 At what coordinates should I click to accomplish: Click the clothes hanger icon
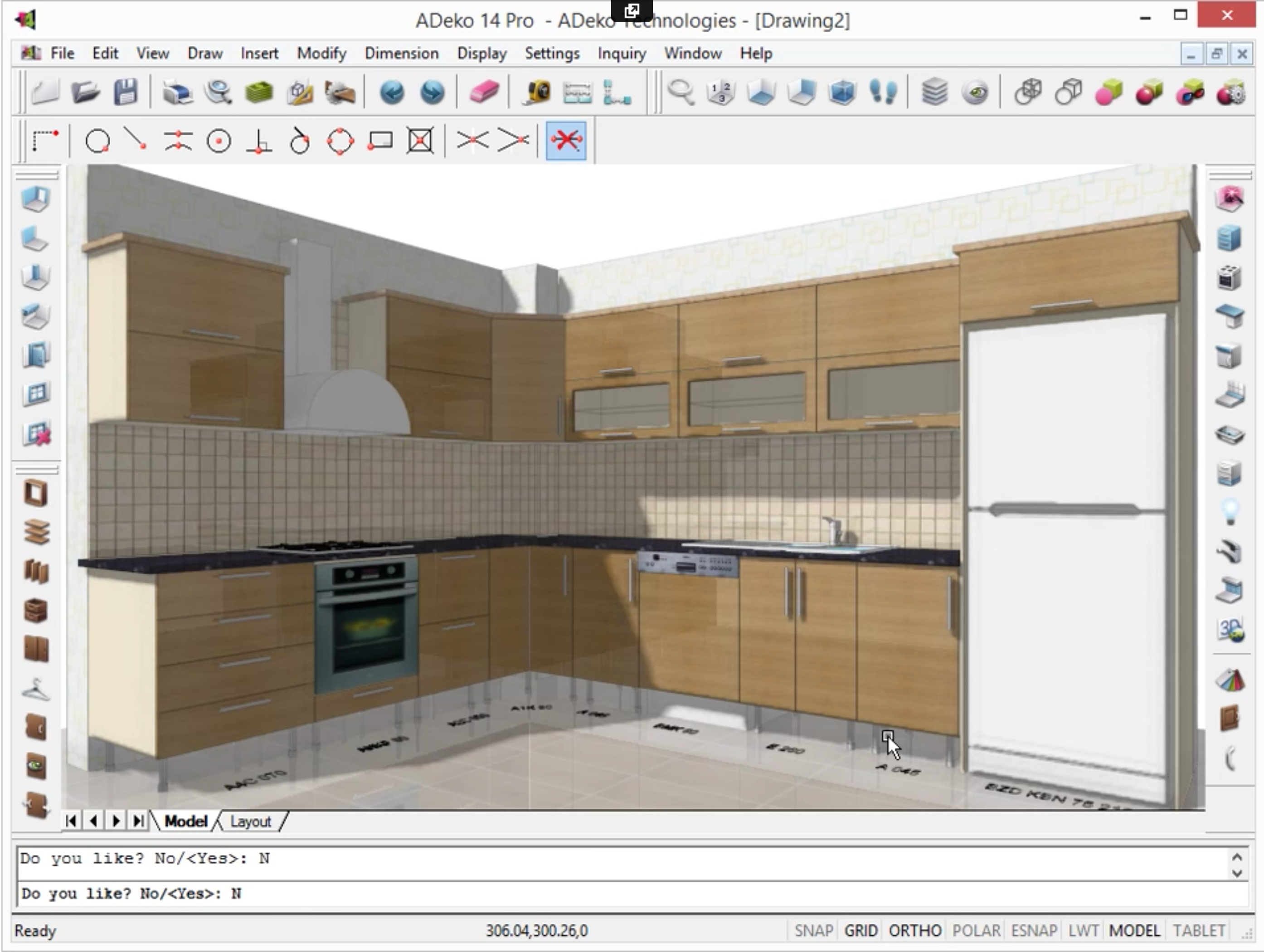pyautogui.click(x=36, y=689)
